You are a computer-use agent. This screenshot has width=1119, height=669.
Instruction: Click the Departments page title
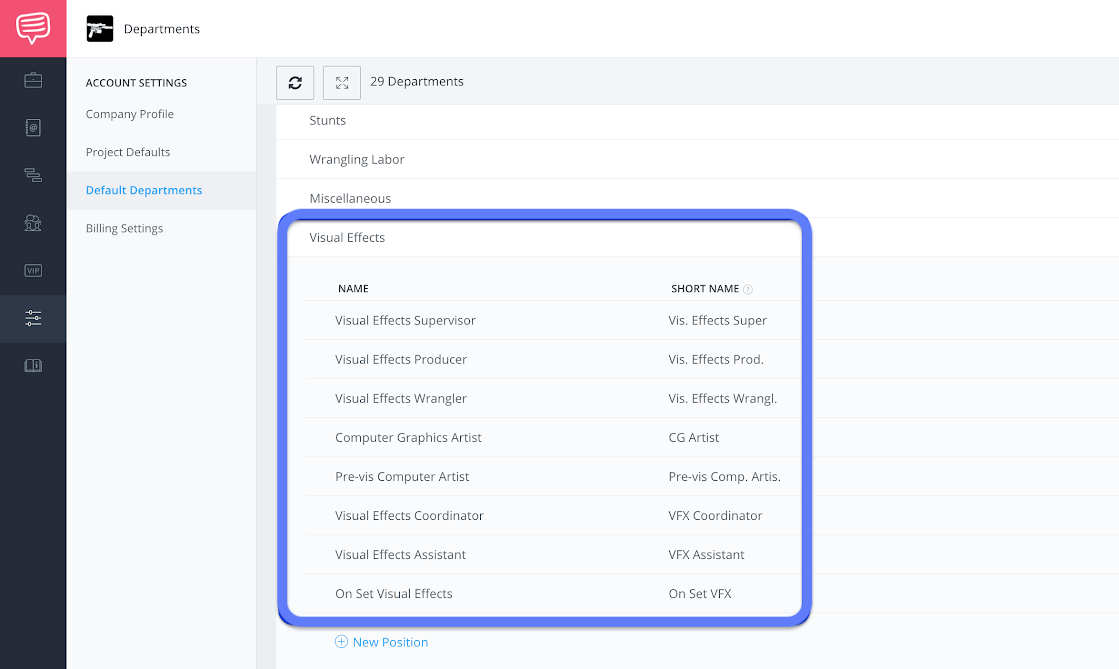(161, 29)
